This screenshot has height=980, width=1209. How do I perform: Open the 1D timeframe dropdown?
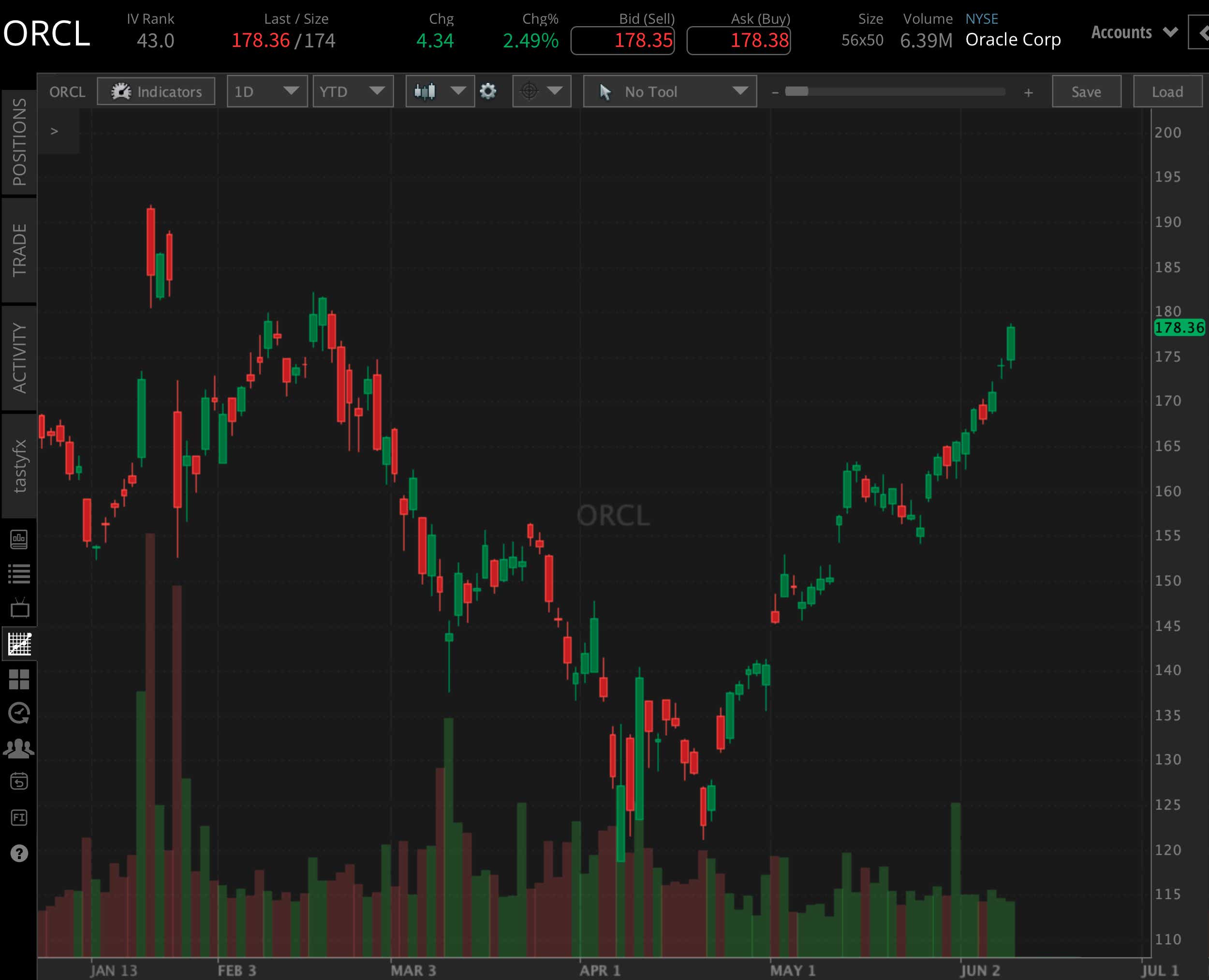click(266, 91)
